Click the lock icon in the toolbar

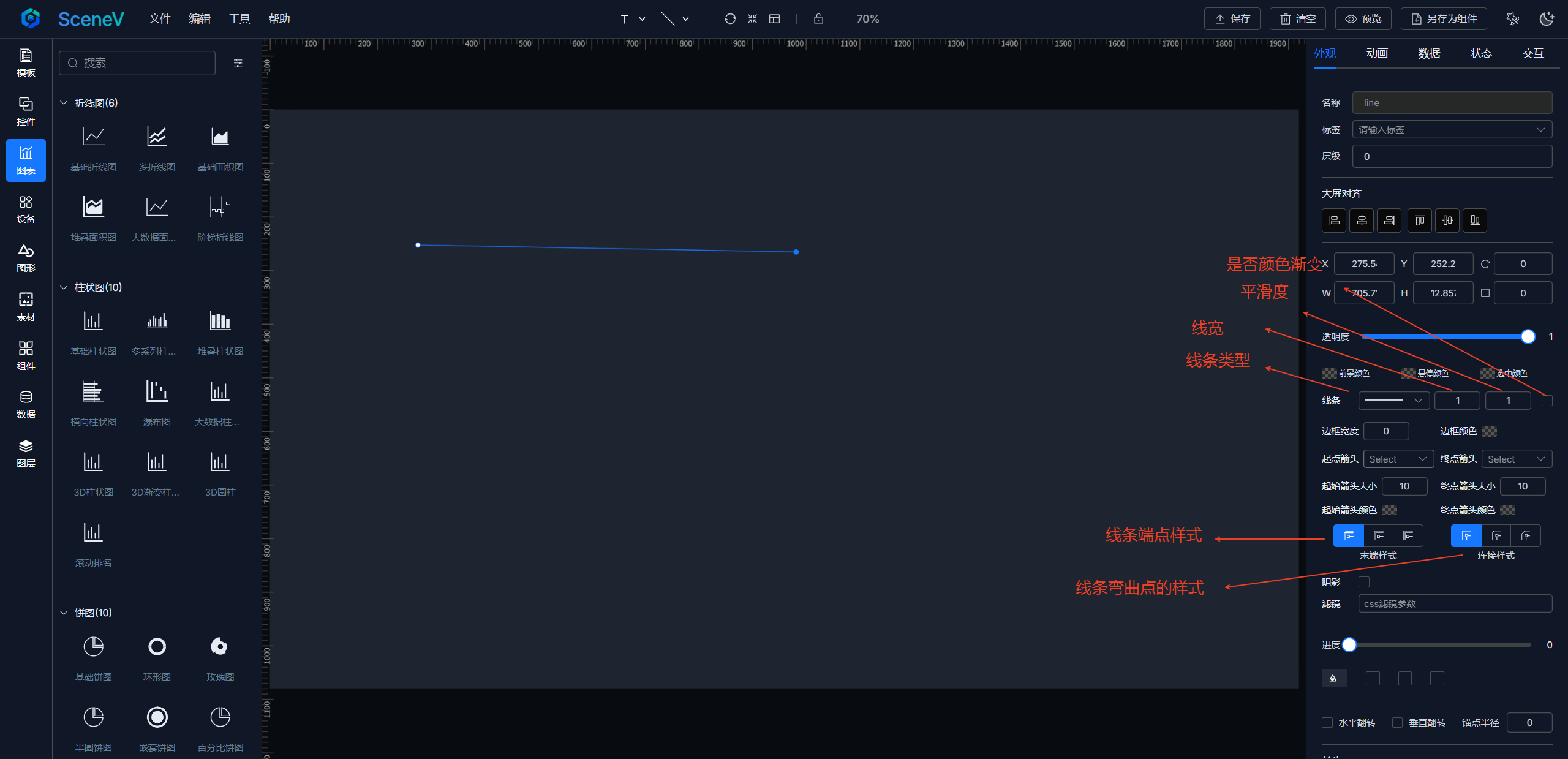click(x=818, y=19)
